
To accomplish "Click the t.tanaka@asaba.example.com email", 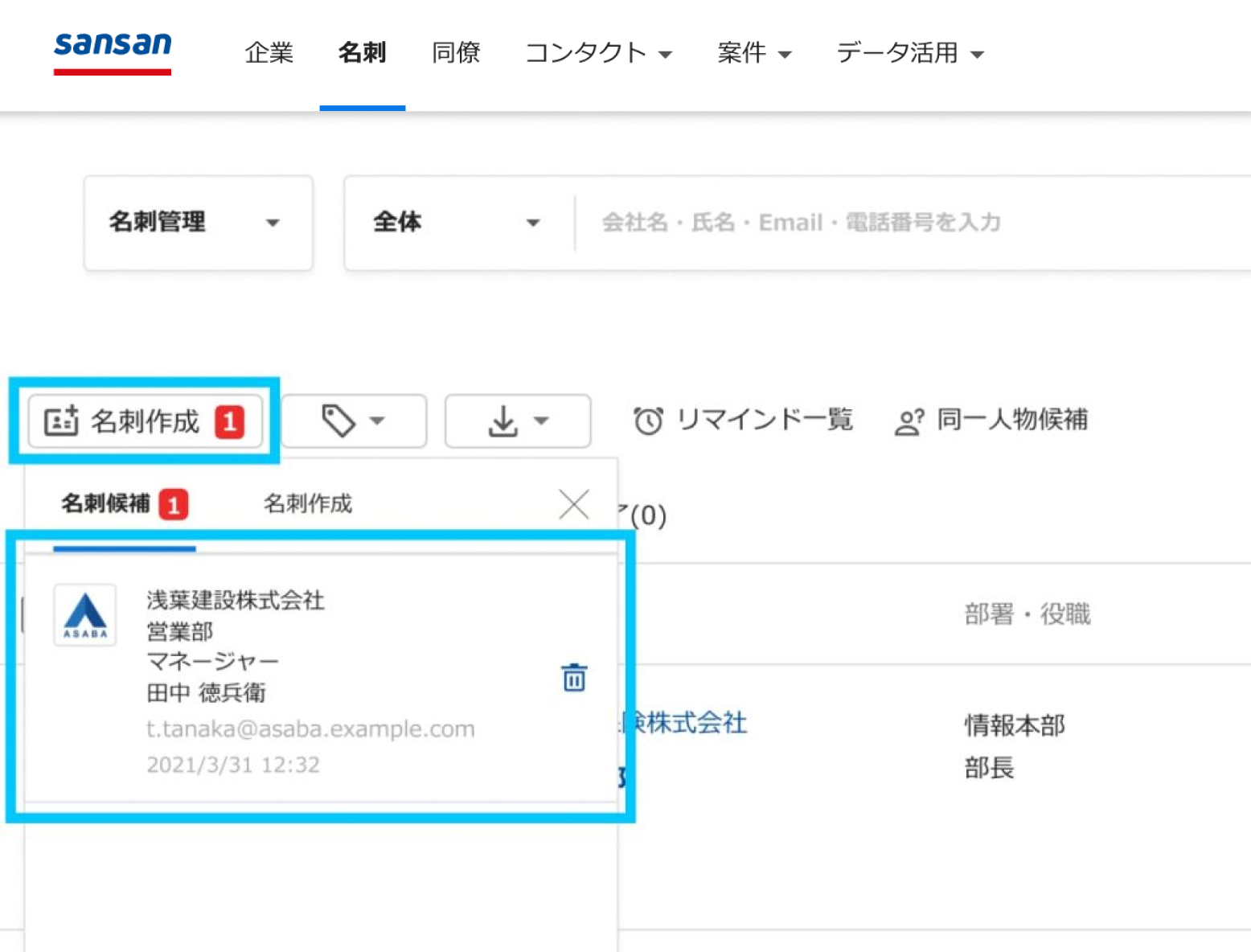I will click(310, 728).
